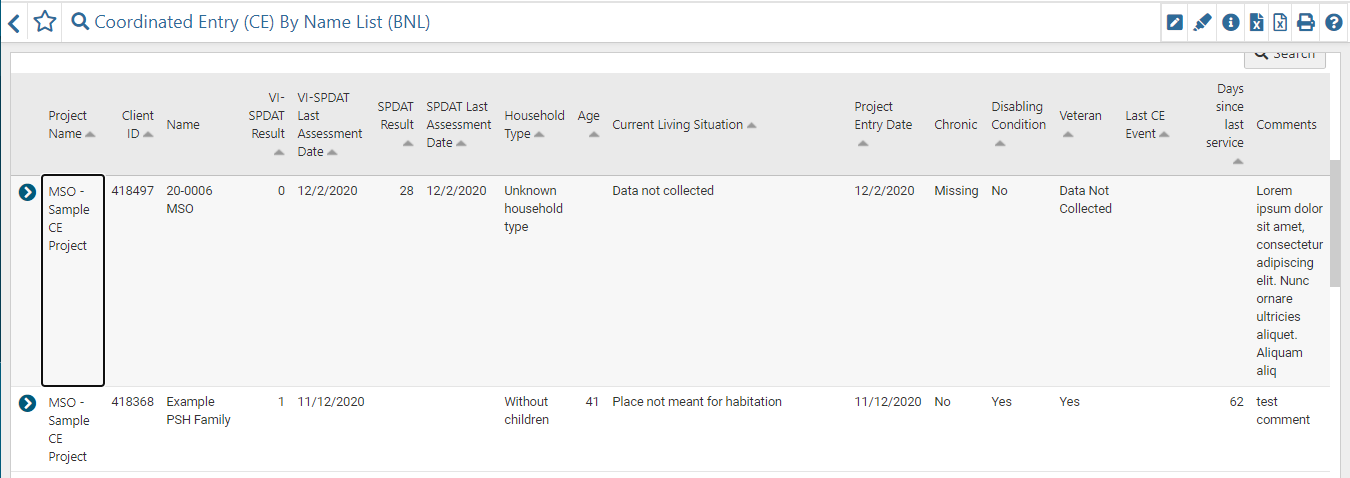This screenshot has width=1350, height=478.
Task: Open the edit report pencil icon
Action: (x=1175, y=22)
